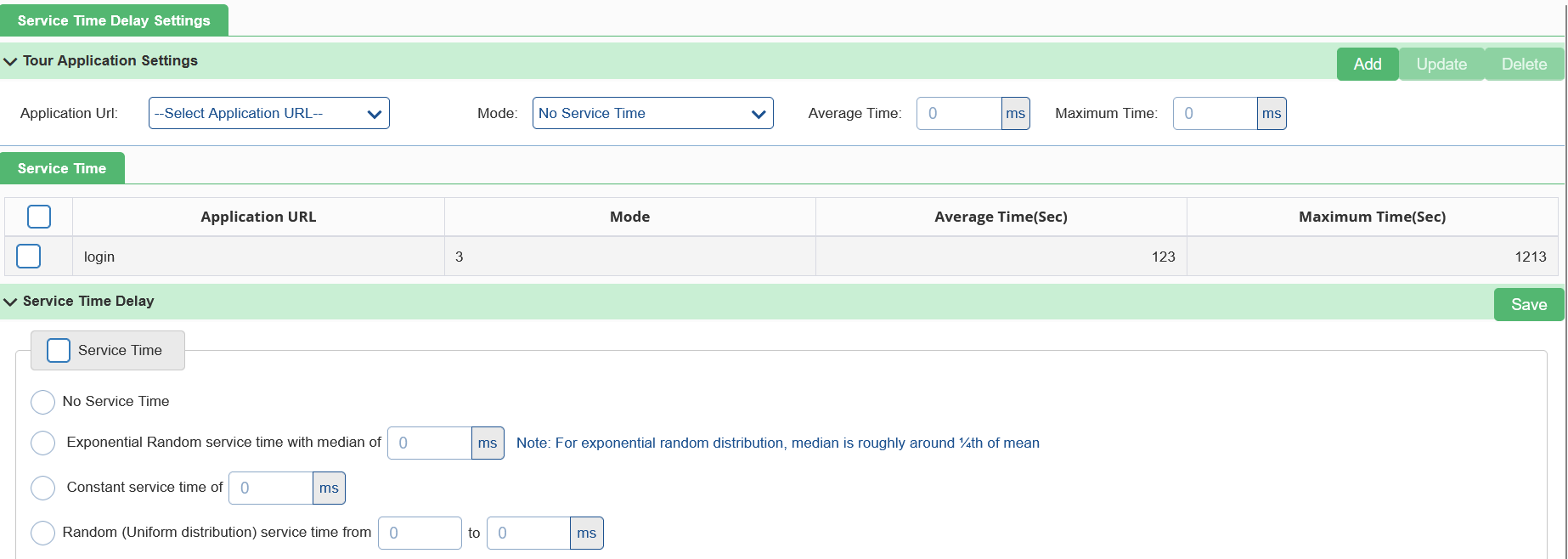Select Constant service time radio option
Image resolution: width=1568 pixels, height=559 pixels.
click(43, 488)
